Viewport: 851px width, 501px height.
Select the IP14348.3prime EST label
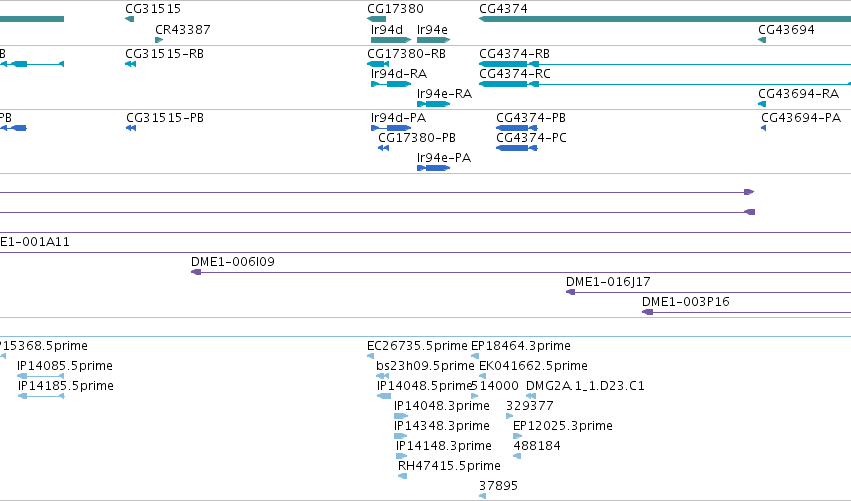[442, 426]
